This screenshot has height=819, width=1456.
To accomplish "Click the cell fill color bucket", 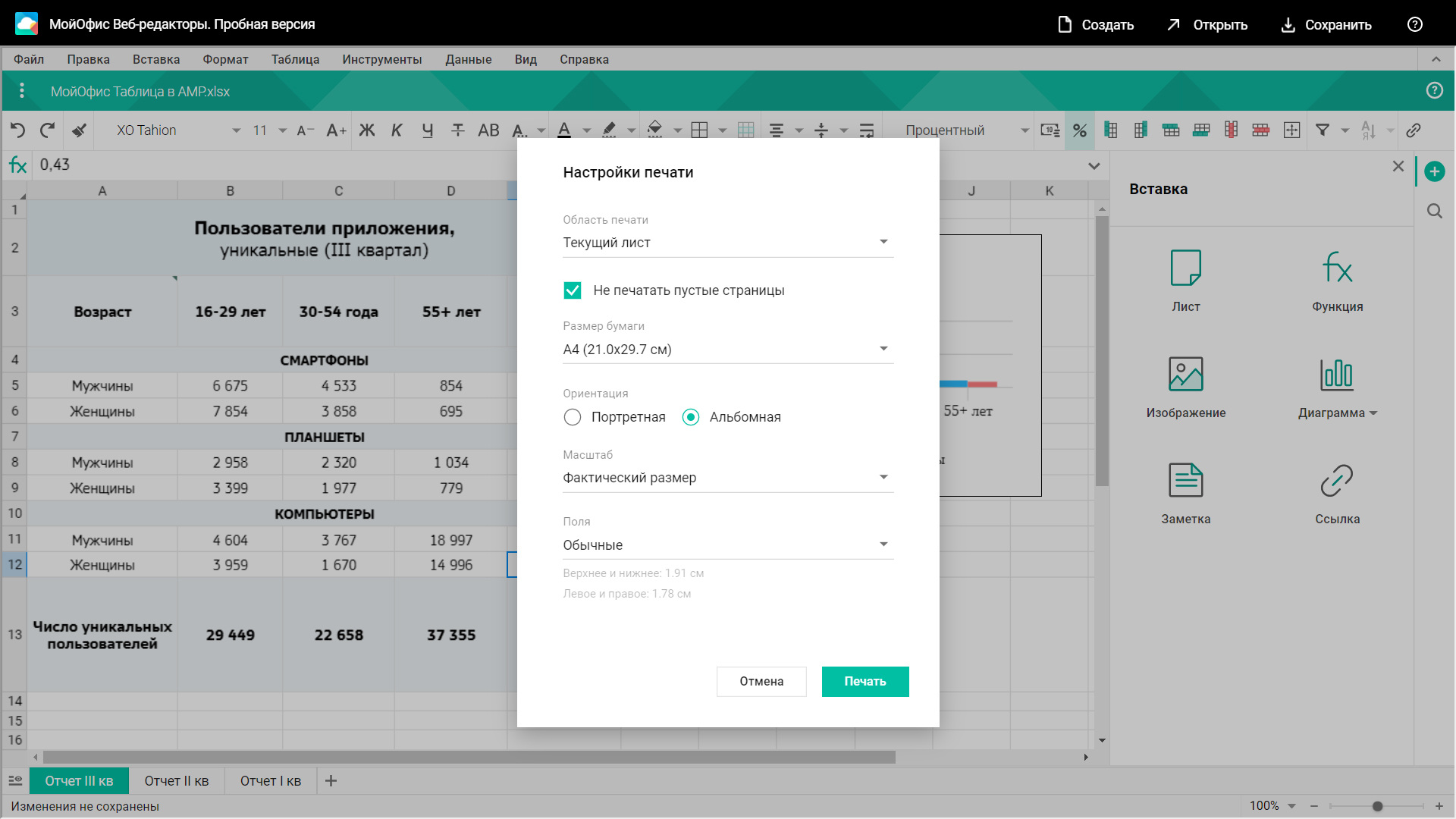I will coord(655,130).
